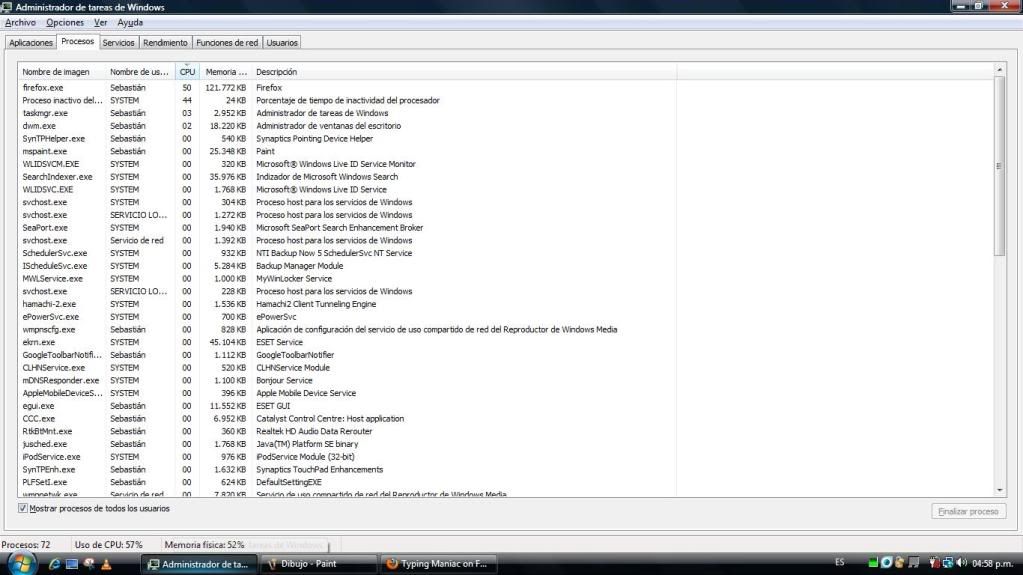The image size is (1023, 575).
Task: Sort processes by the CPU column header
Action: pos(187,72)
